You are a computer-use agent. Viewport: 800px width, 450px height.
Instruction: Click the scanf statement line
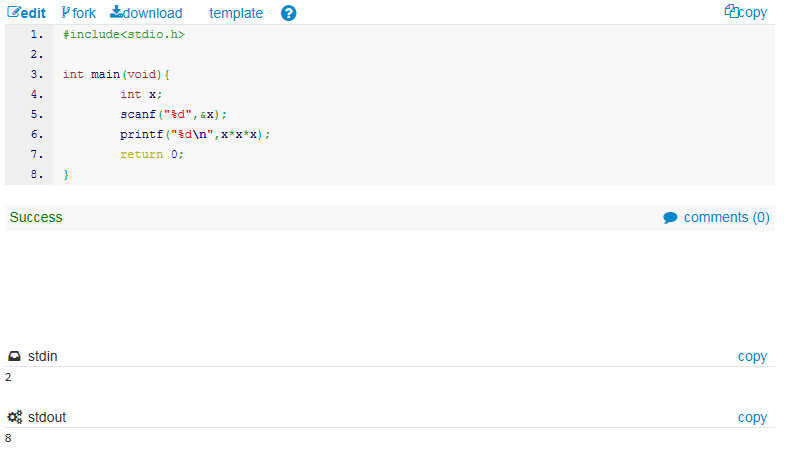[174, 114]
